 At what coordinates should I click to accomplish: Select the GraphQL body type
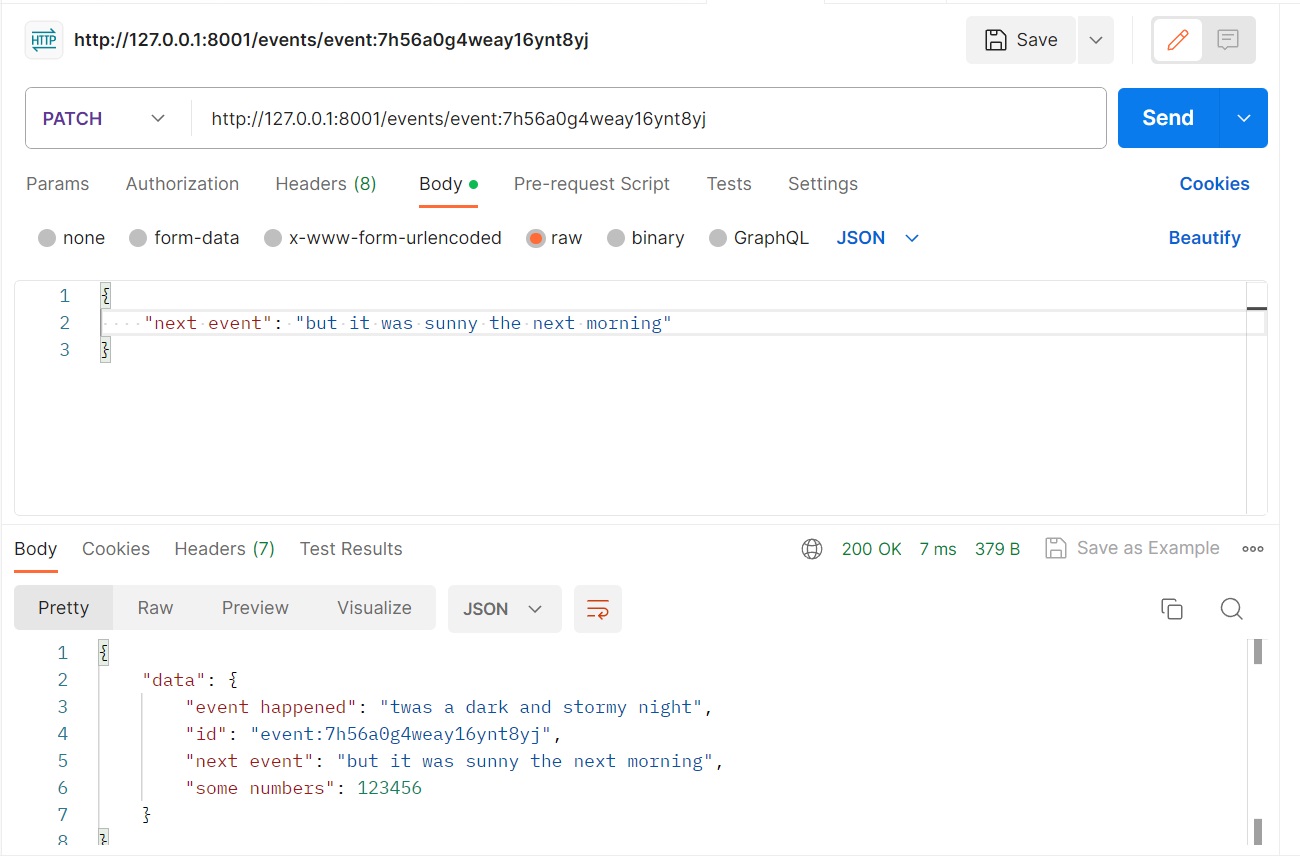pyautogui.click(x=718, y=238)
